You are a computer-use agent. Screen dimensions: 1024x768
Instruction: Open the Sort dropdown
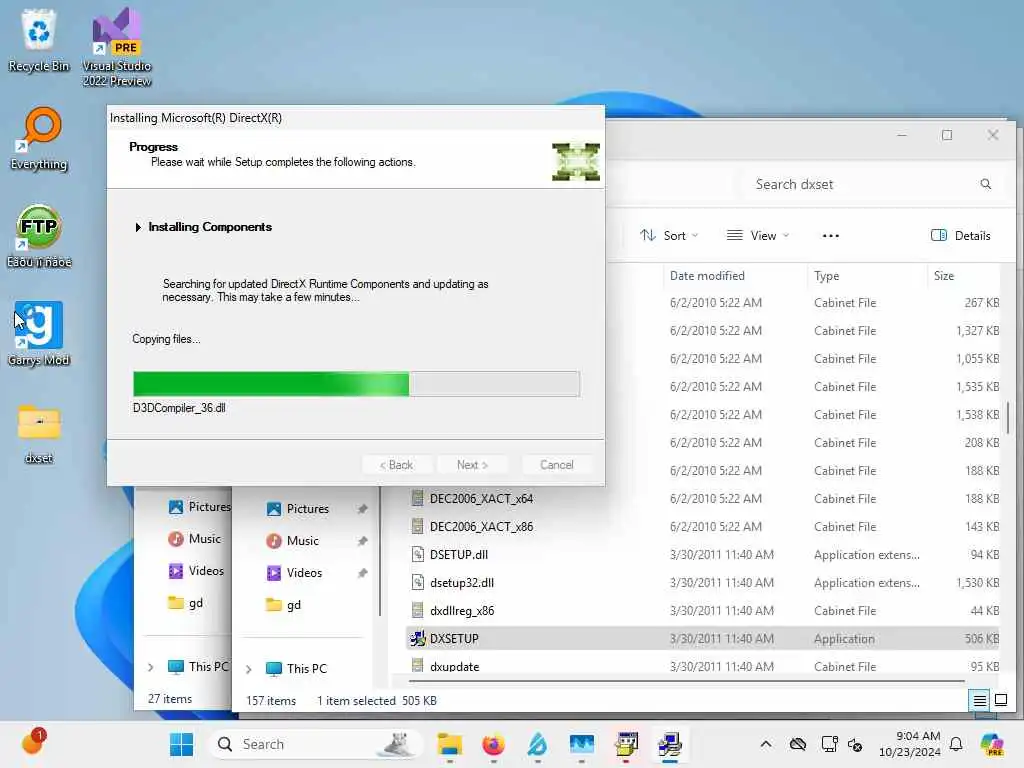(669, 236)
